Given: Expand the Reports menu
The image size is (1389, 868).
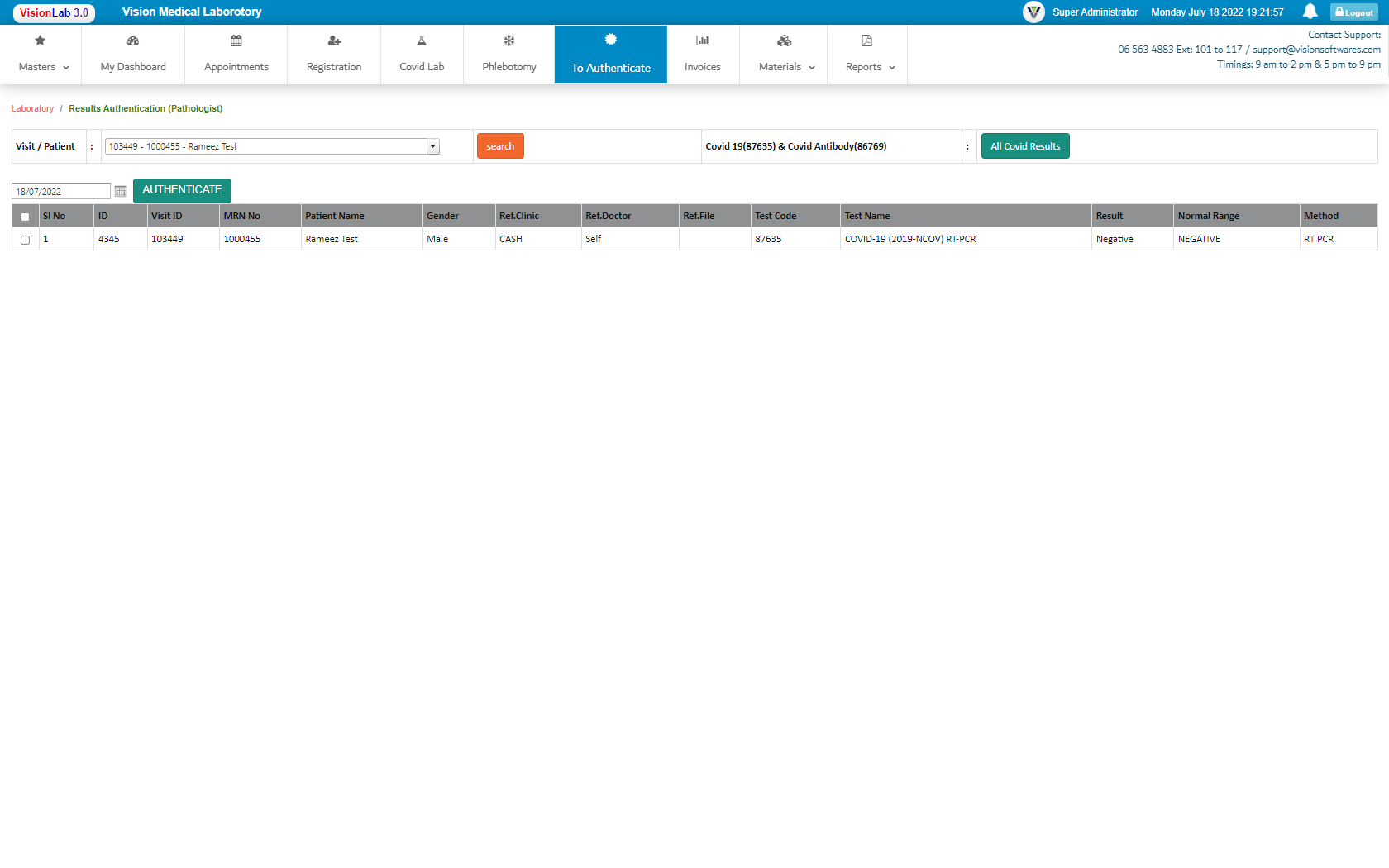Looking at the screenshot, I should pyautogui.click(x=867, y=55).
